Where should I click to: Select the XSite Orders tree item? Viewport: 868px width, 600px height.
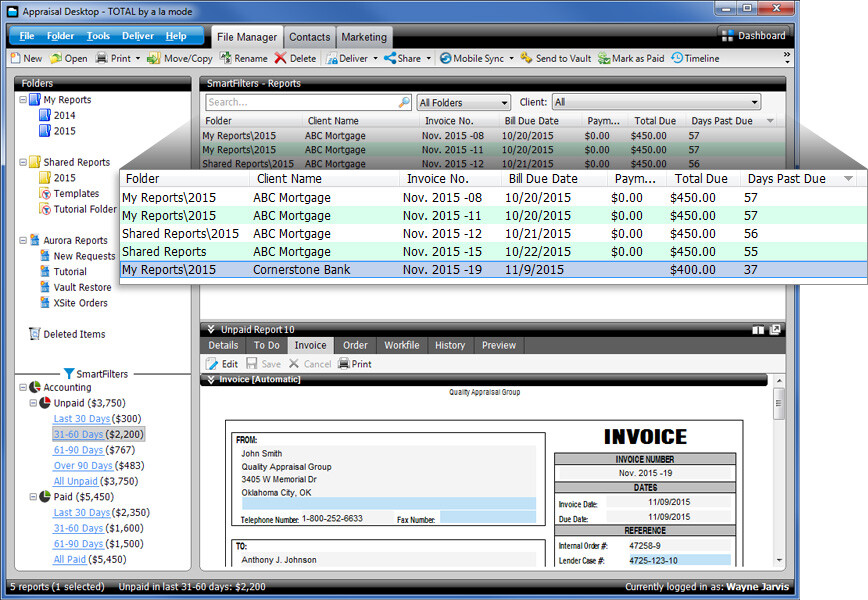80,303
